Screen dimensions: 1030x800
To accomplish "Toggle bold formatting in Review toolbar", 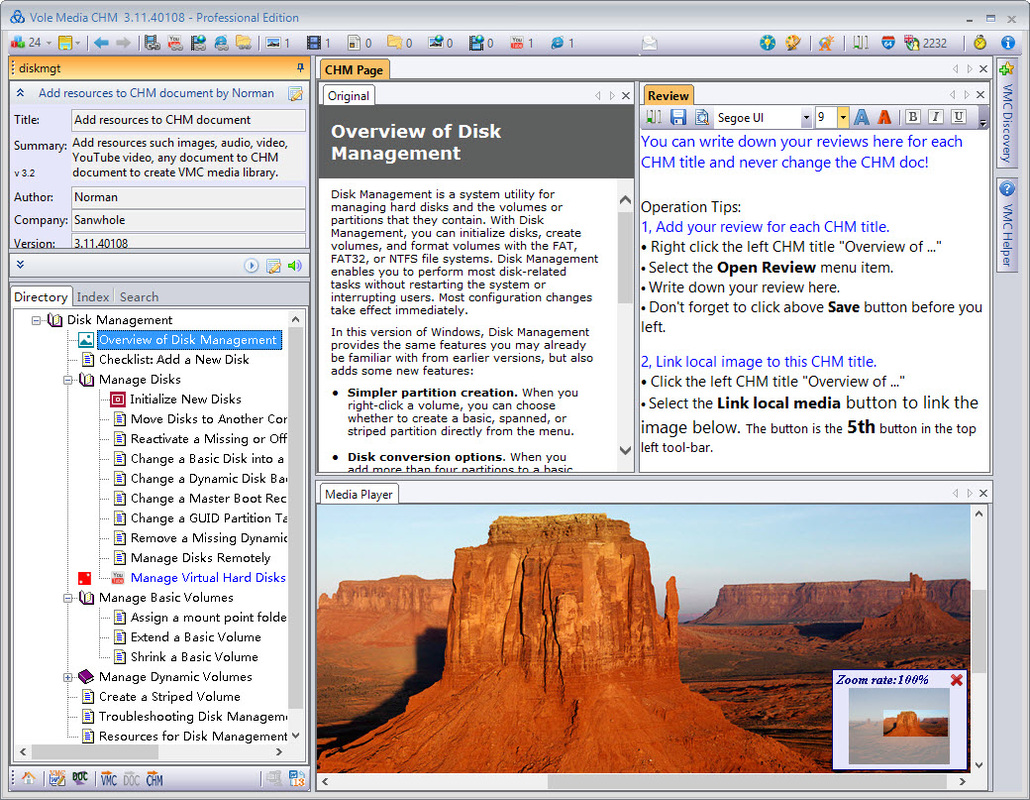I will pyautogui.click(x=912, y=118).
